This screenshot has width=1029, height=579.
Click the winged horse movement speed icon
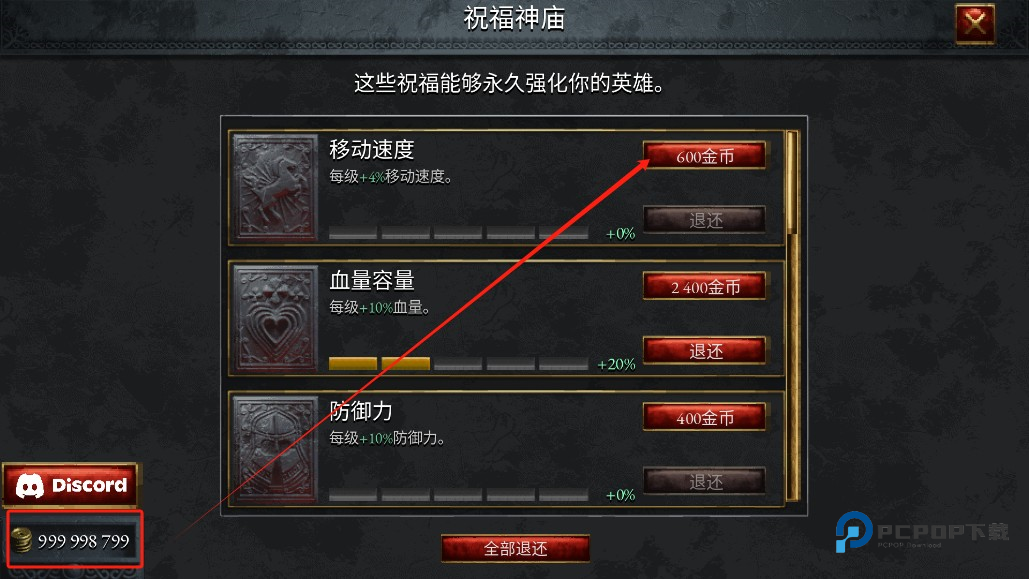(276, 188)
